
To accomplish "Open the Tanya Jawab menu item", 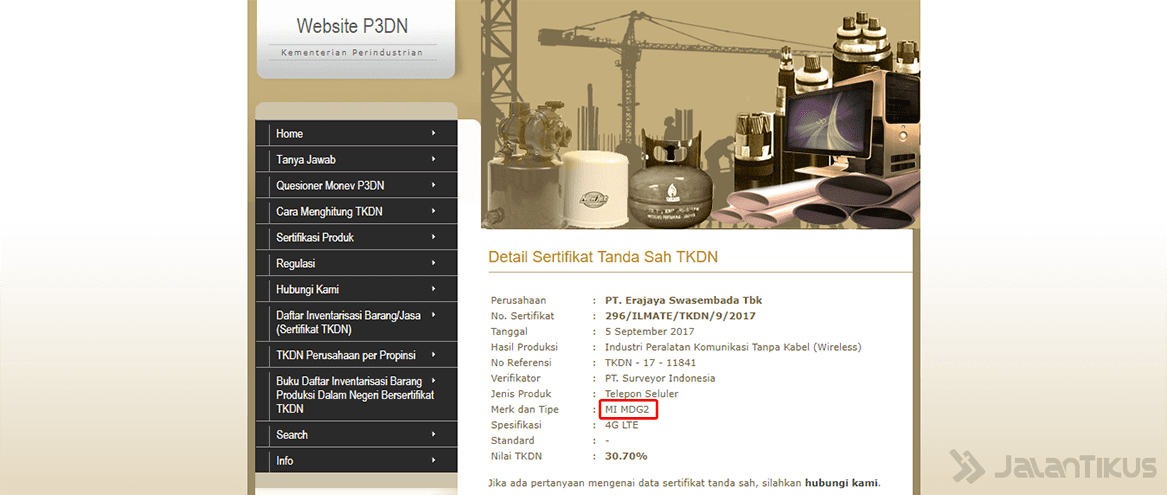I will pos(356,159).
